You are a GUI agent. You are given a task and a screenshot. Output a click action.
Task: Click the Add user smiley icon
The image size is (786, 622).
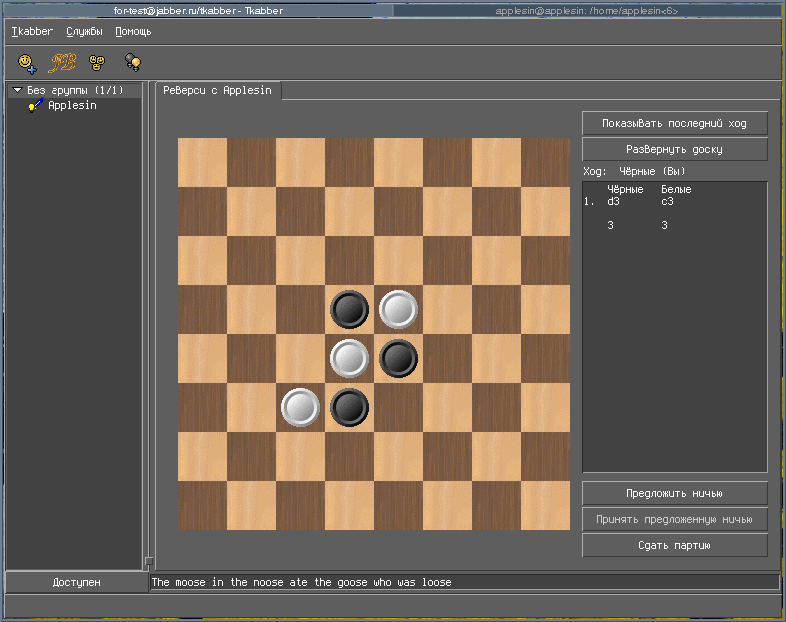click(29, 63)
